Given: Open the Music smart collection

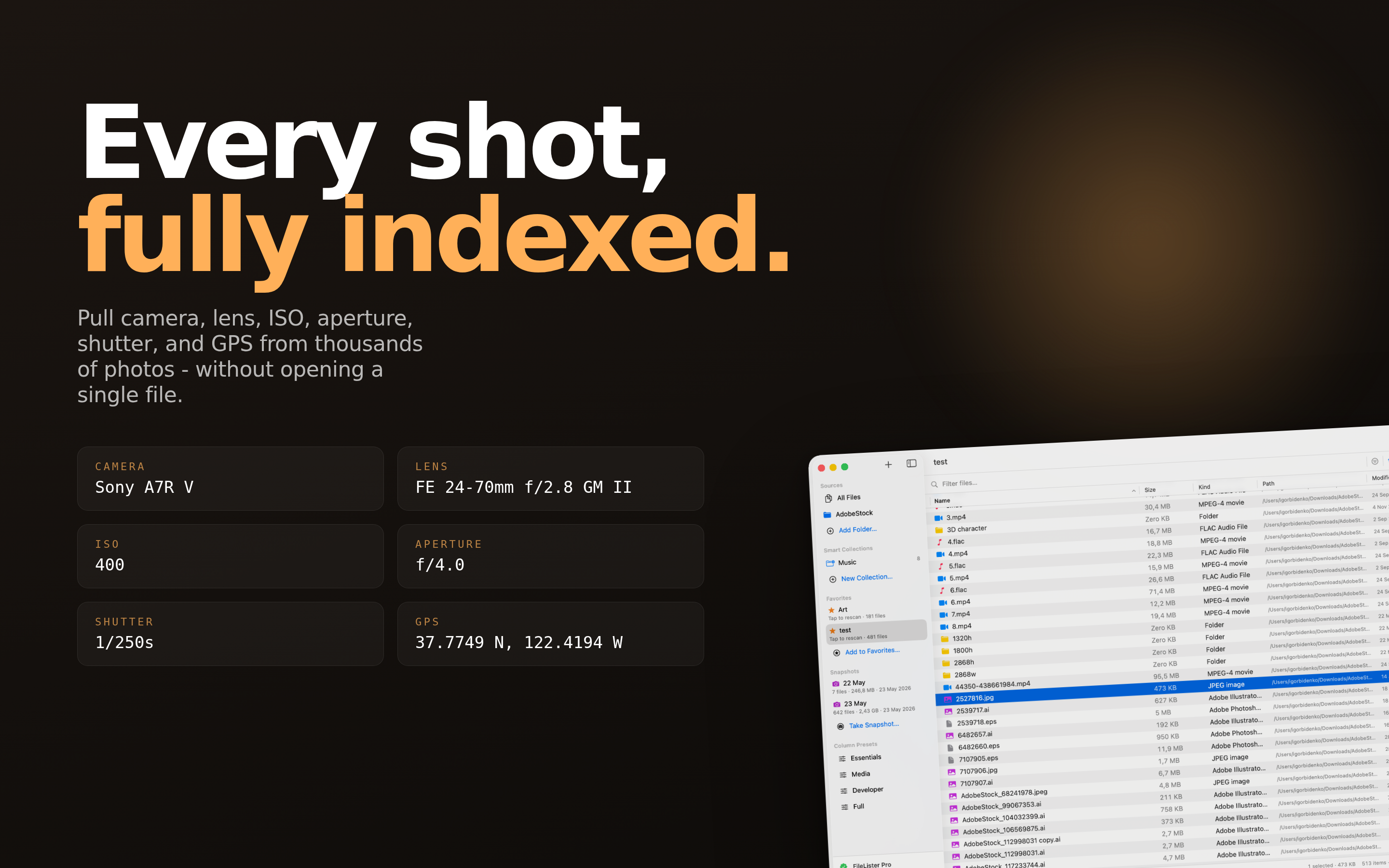Looking at the screenshot, I should pos(841,563).
